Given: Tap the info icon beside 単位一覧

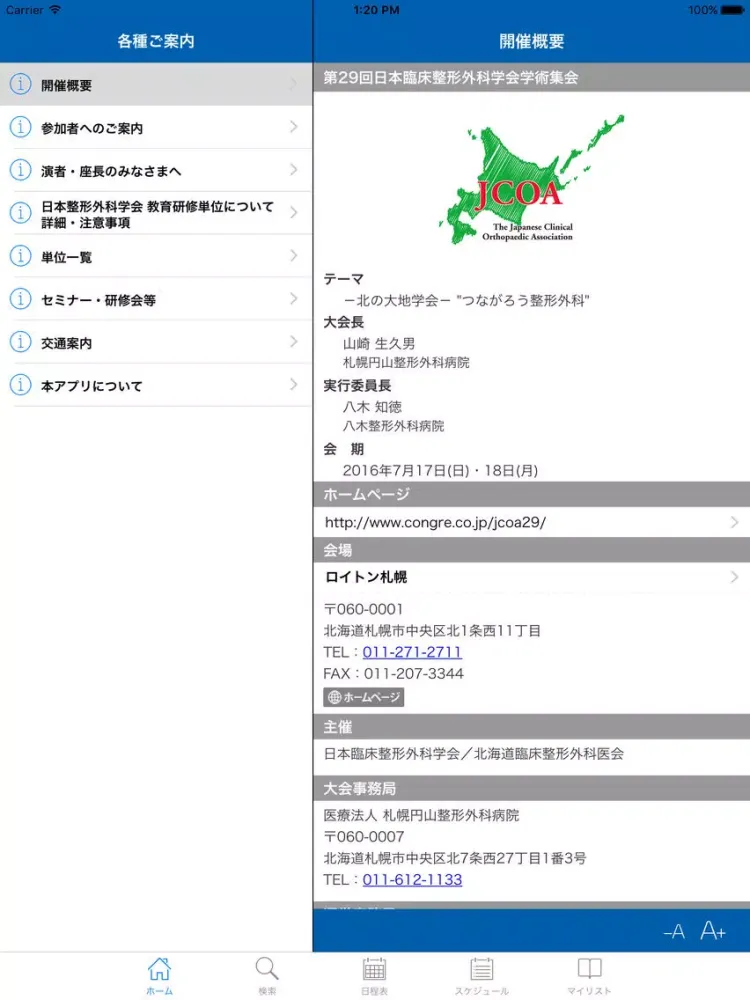Looking at the screenshot, I should 20,256.
